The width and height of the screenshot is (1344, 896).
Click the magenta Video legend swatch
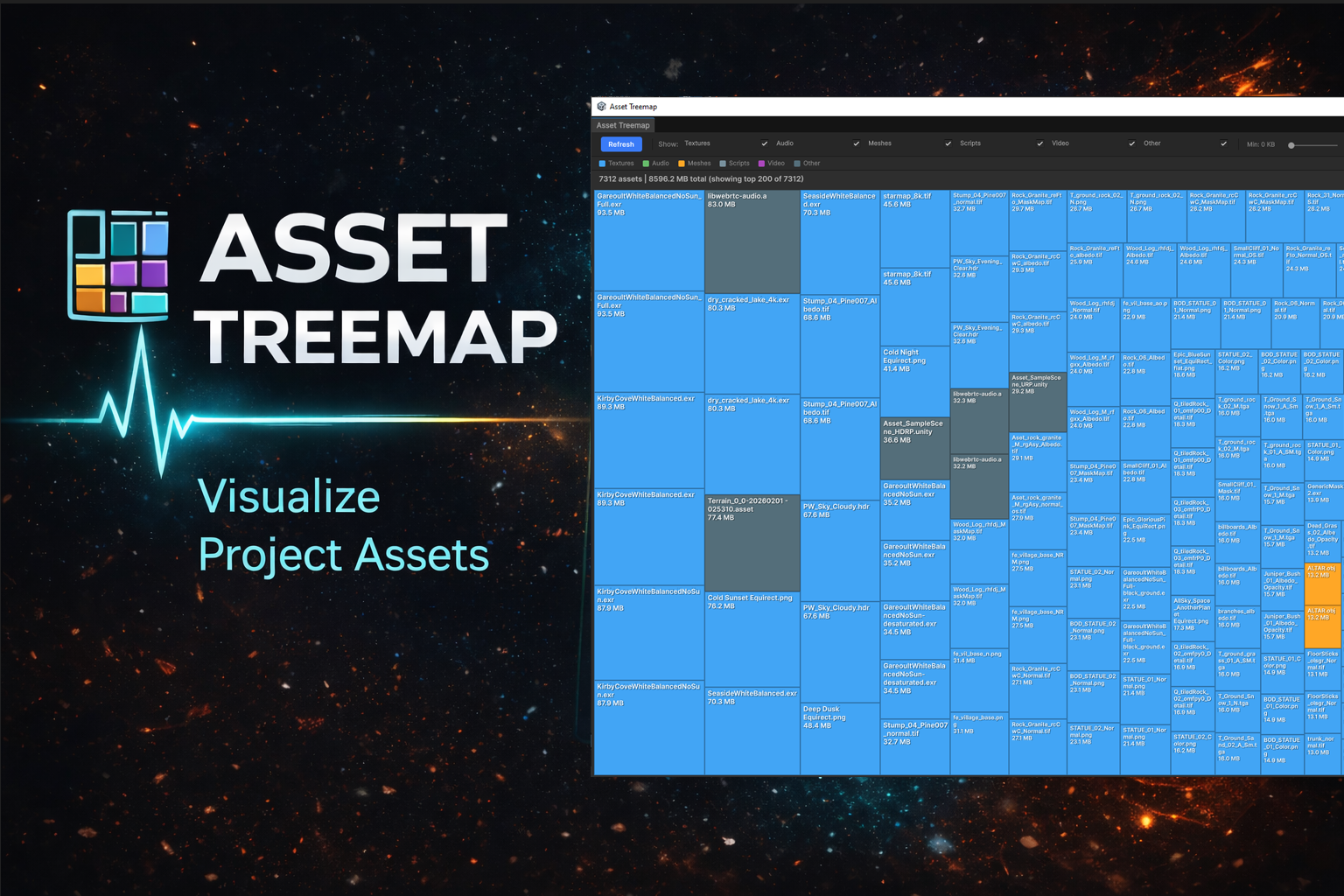[762, 163]
